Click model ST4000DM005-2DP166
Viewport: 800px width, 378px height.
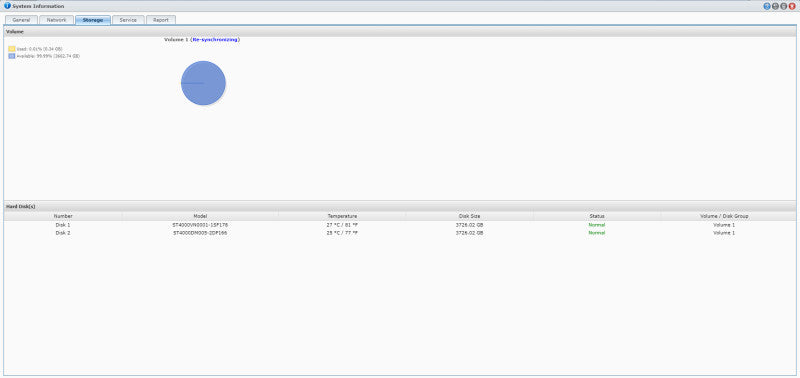point(201,233)
